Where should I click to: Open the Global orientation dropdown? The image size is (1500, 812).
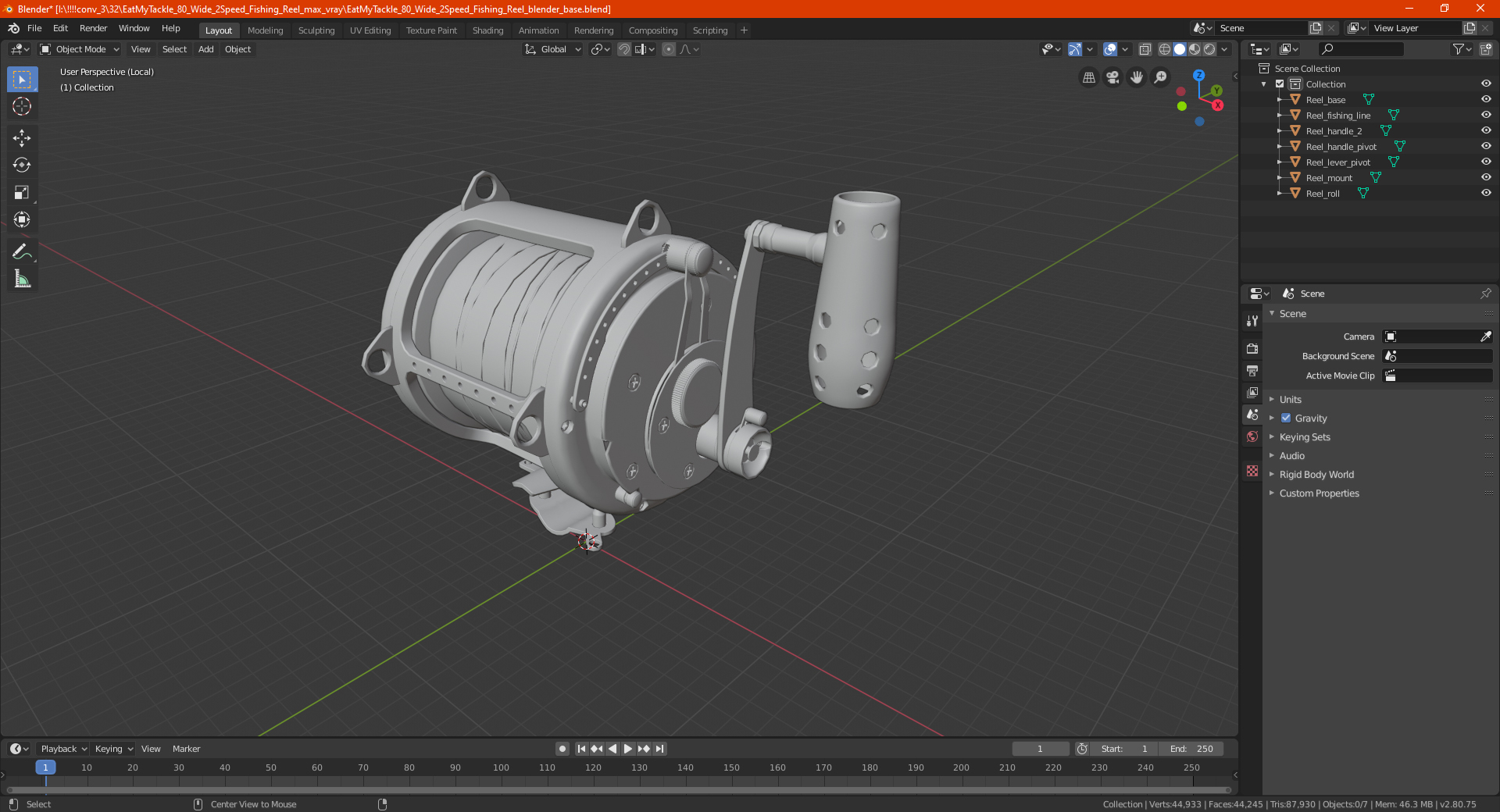point(553,49)
